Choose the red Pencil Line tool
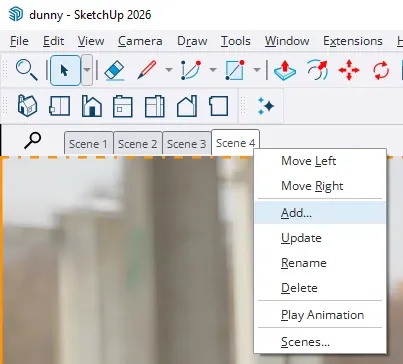Image resolution: width=403 pixels, height=364 pixels. pyautogui.click(x=147, y=70)
